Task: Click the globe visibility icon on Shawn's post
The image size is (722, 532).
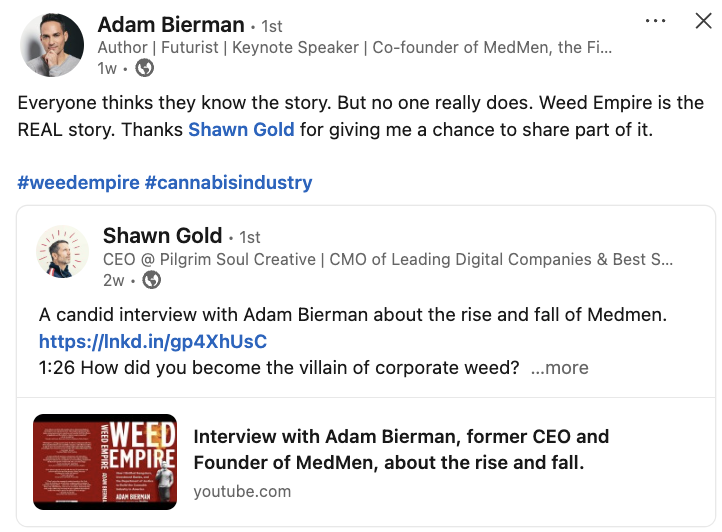Action: 152,280
